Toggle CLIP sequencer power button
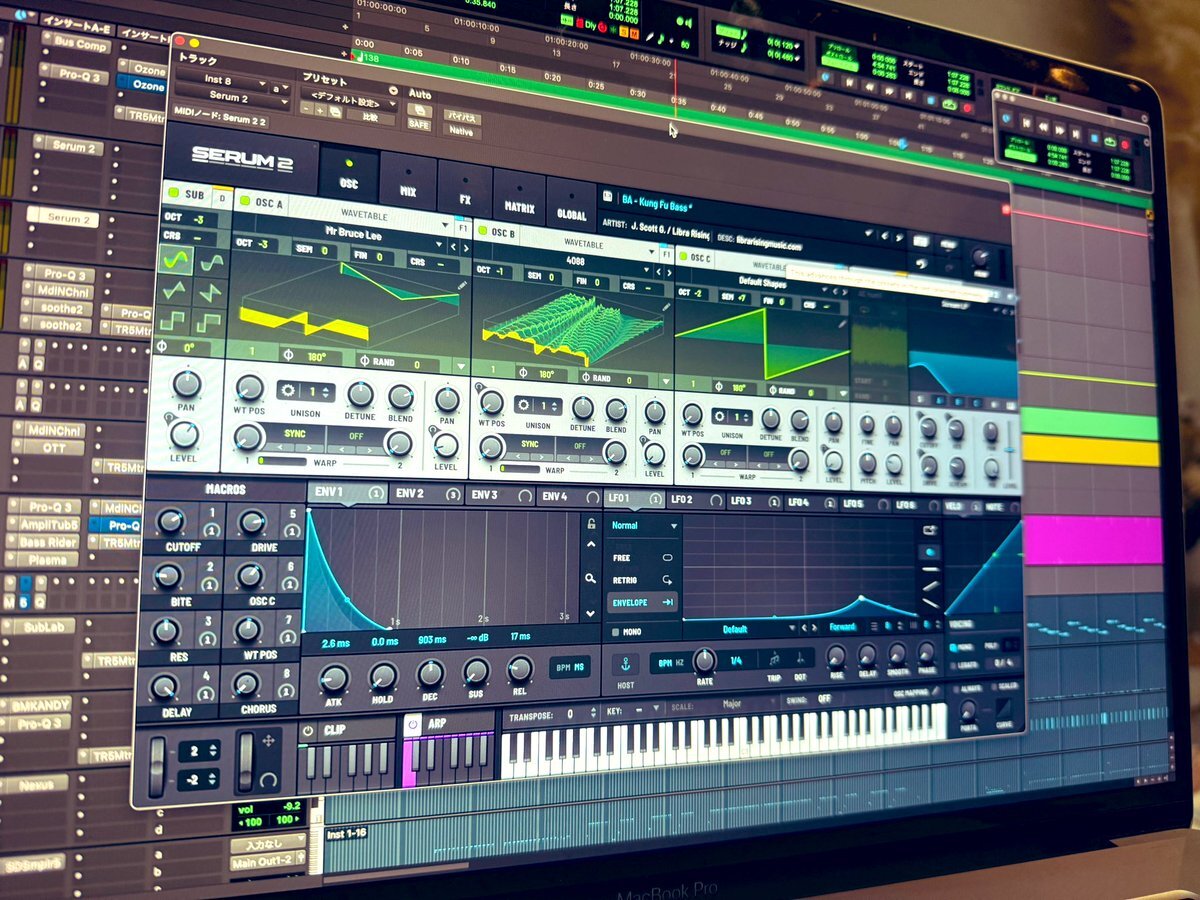Screen dimensions: 1200x900 308,731
